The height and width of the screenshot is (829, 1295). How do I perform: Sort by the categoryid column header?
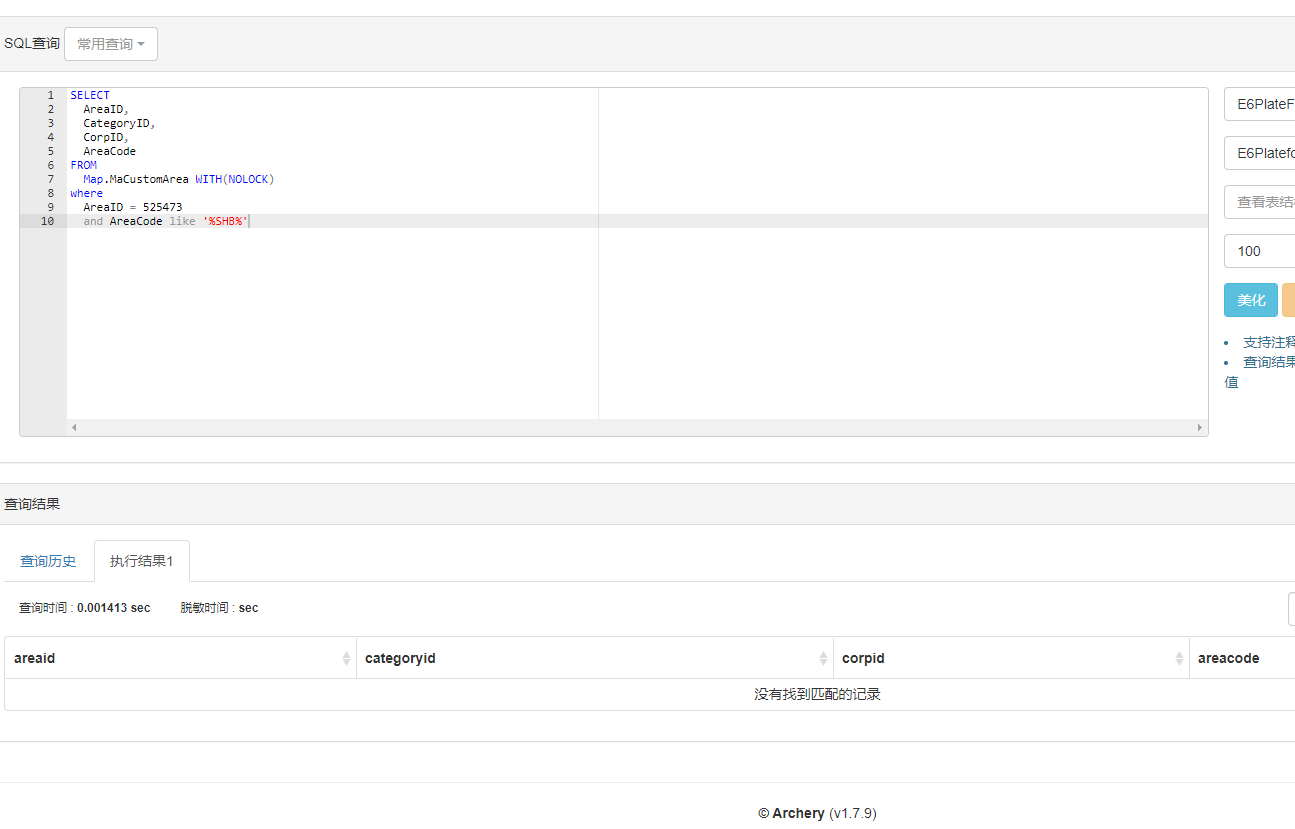[595, 658]
